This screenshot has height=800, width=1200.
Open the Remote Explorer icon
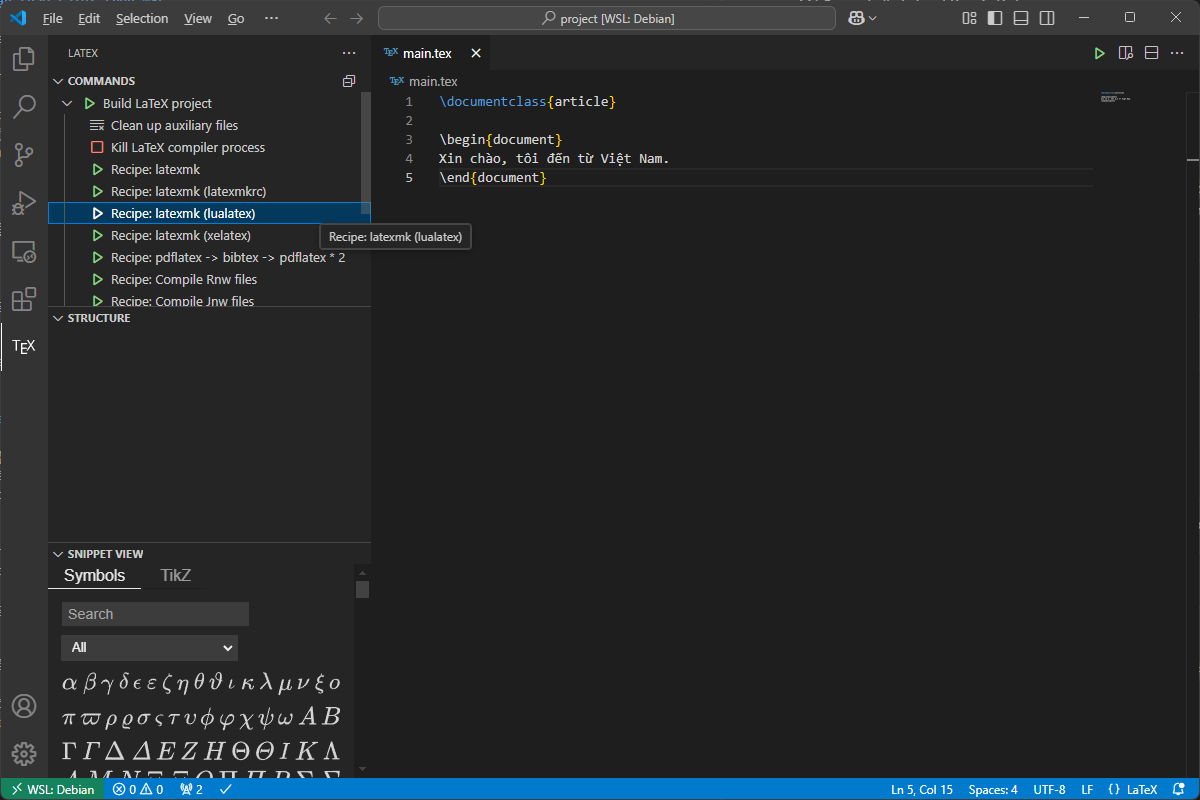[x=23, y=251]
